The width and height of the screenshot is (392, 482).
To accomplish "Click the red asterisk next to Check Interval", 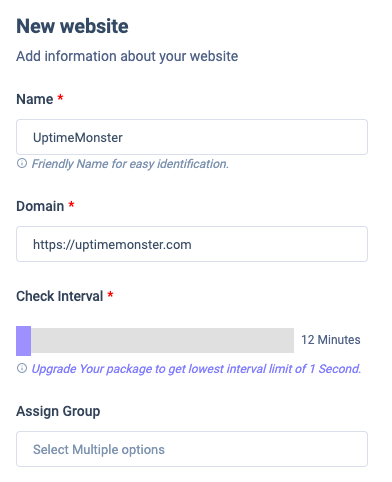I will tap(110, 295).
